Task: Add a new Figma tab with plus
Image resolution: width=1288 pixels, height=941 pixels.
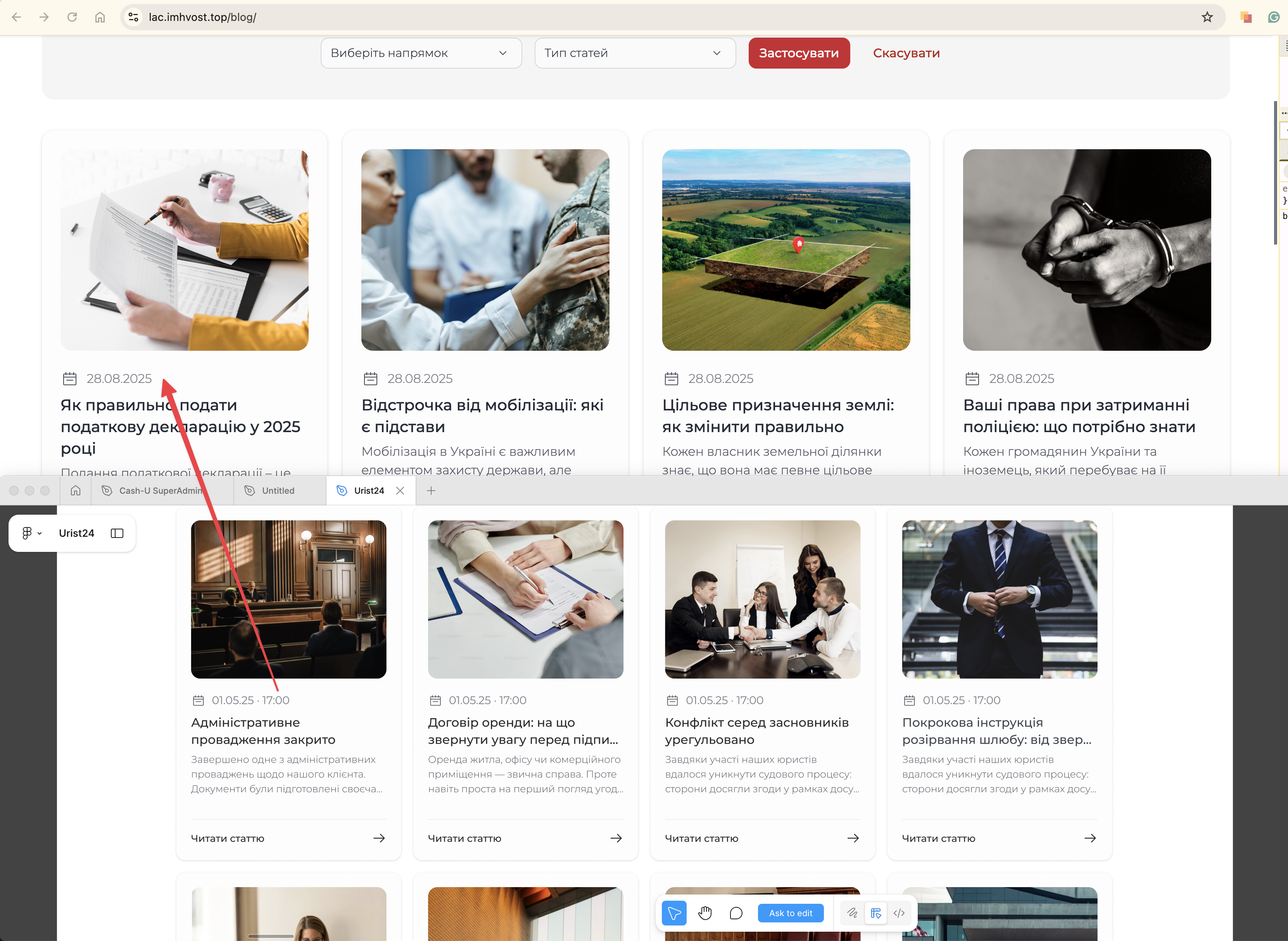Action: (x=431, y=490)
